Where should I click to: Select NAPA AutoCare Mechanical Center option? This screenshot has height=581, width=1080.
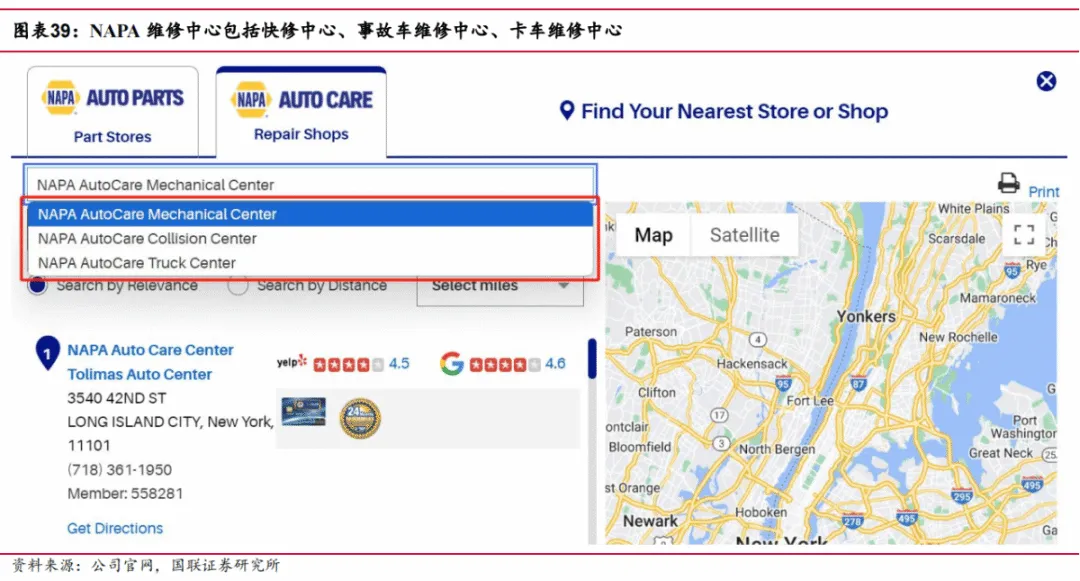[x=310, y=214]
